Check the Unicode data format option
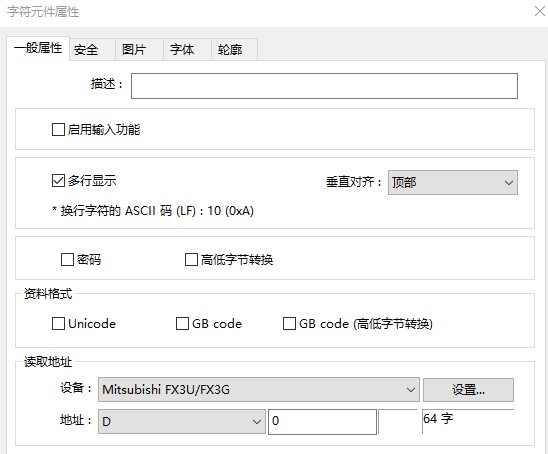This screenshot has height=454, width=548. (58, 324)
